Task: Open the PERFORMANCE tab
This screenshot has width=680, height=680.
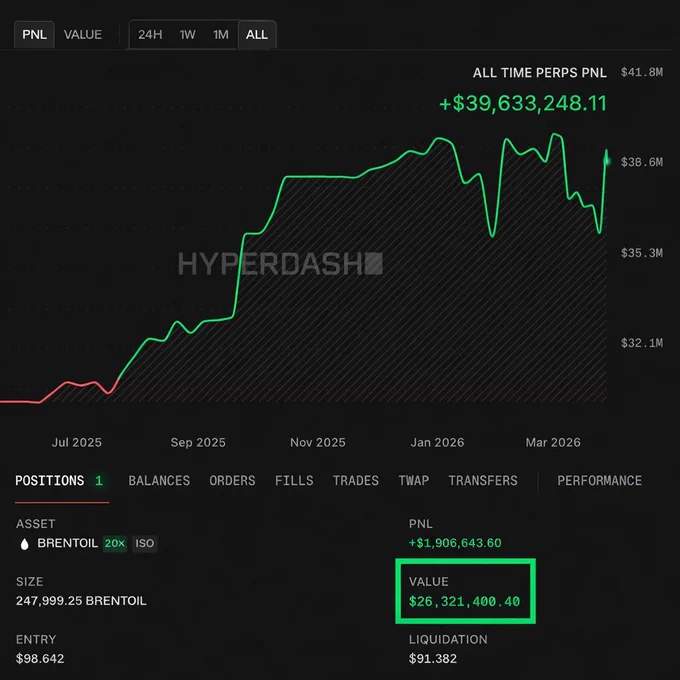Action: point(599,481)
